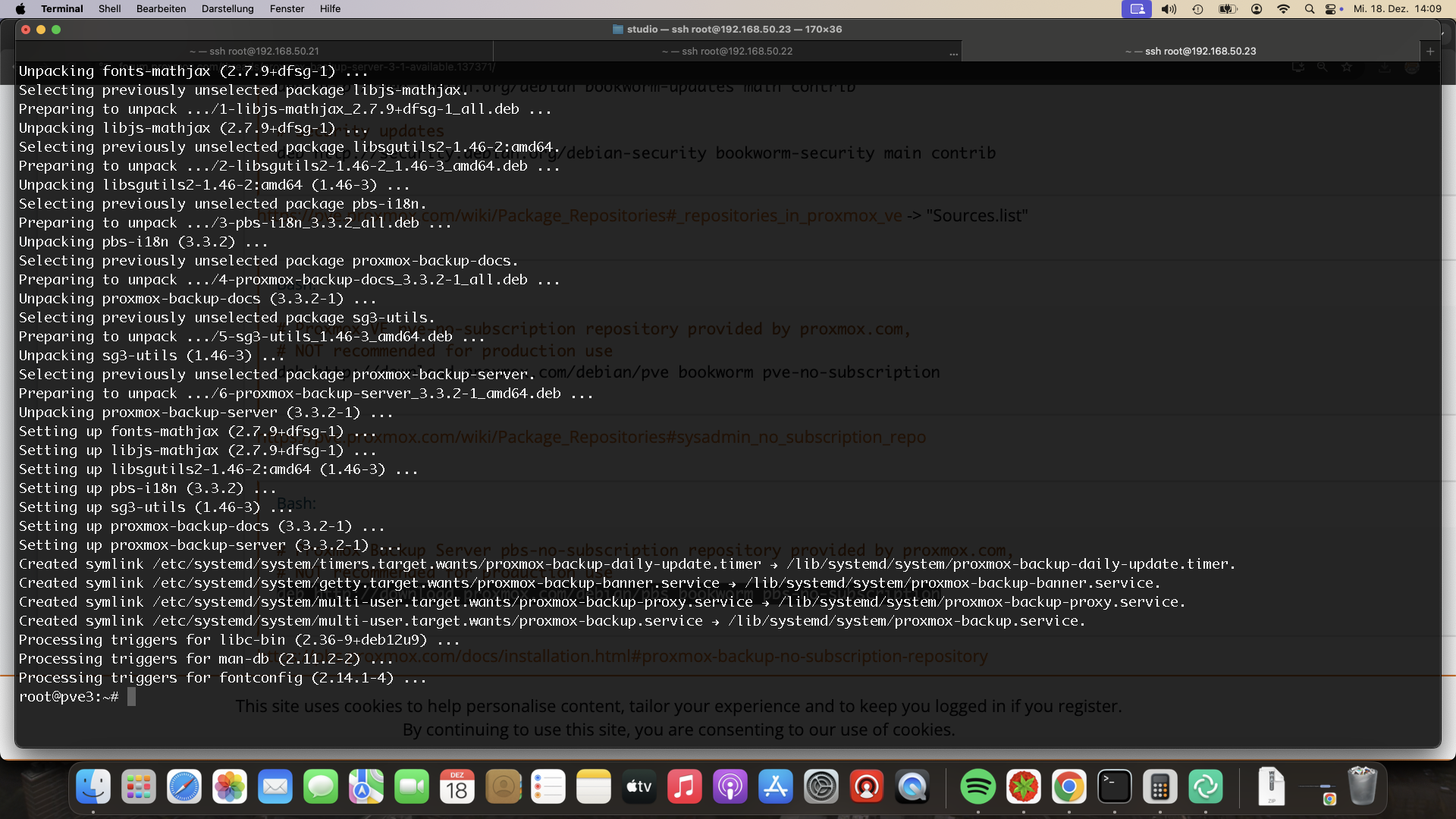The height and width of the screenshot is (819, 1456).
Task: Click the search Spotlight icon in menu bar
Action: coord(1307,9)
